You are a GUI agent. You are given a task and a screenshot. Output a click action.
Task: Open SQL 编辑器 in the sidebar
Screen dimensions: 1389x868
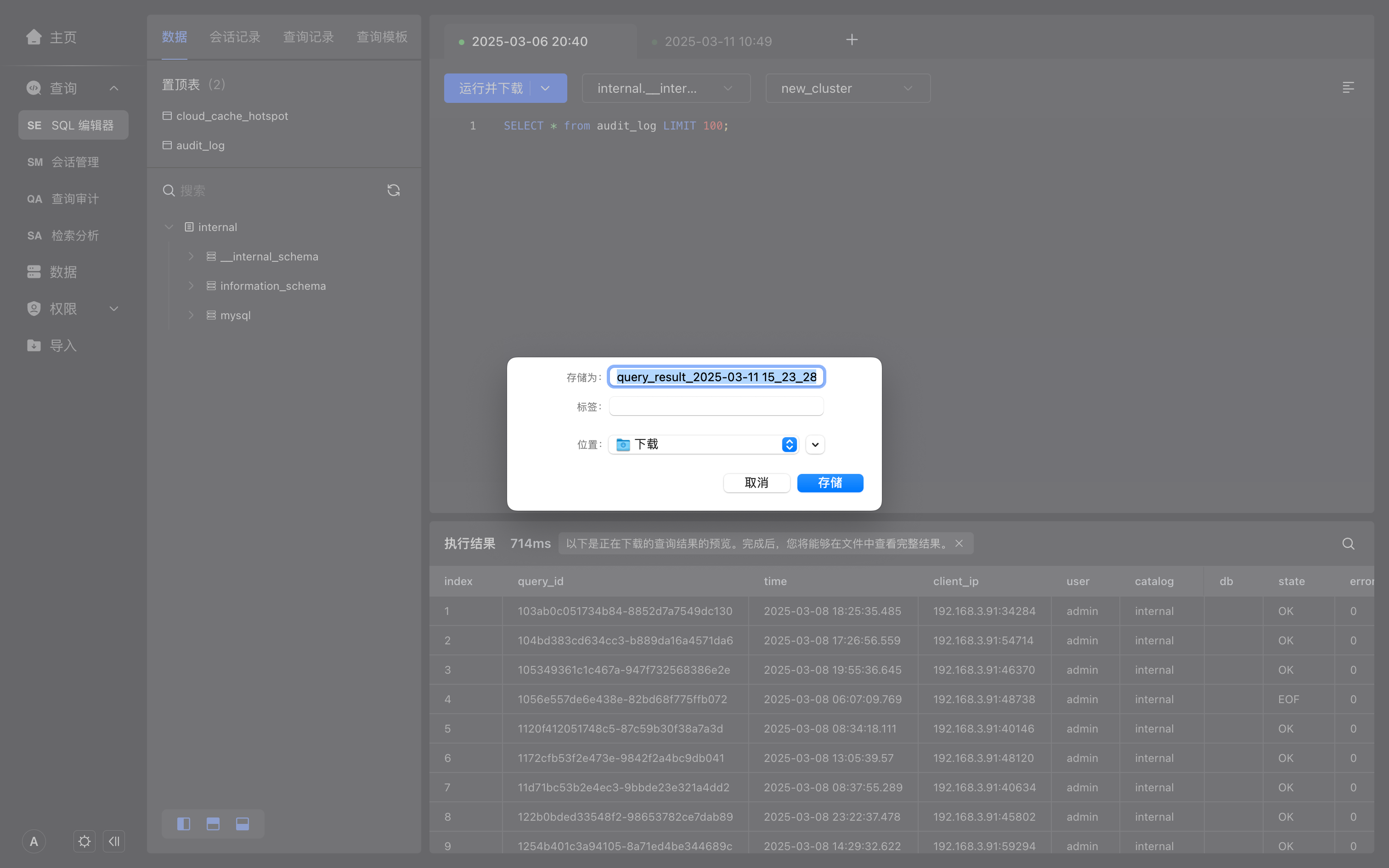tap(73, 125)
